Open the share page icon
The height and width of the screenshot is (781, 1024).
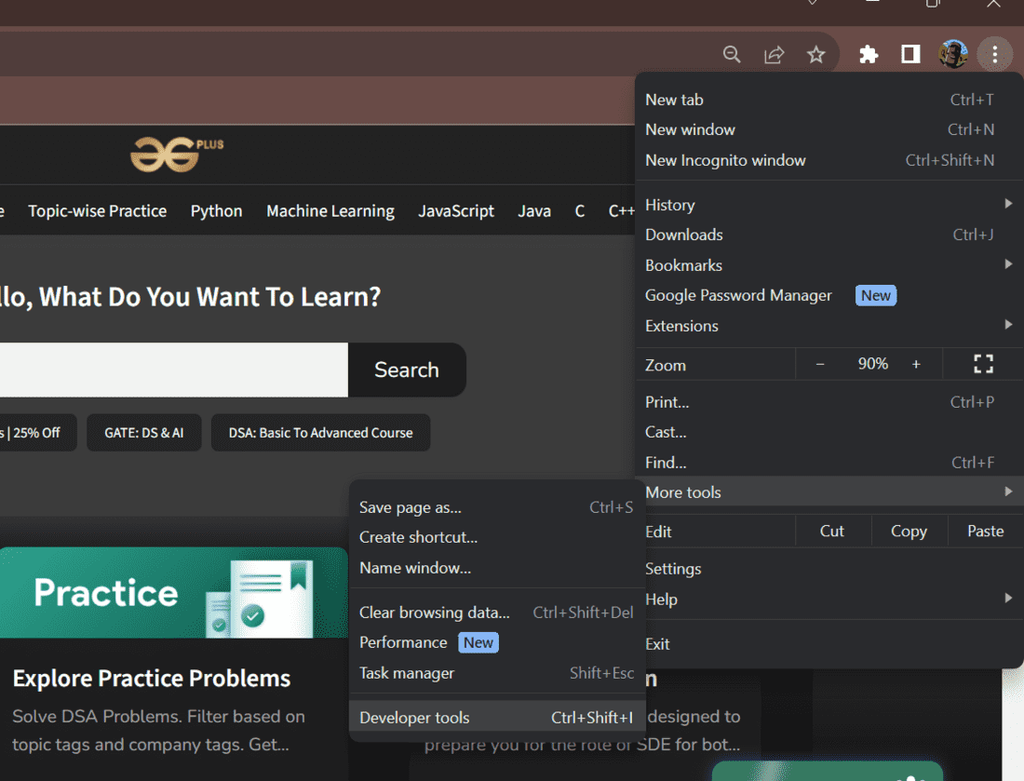tap(773, 54)
